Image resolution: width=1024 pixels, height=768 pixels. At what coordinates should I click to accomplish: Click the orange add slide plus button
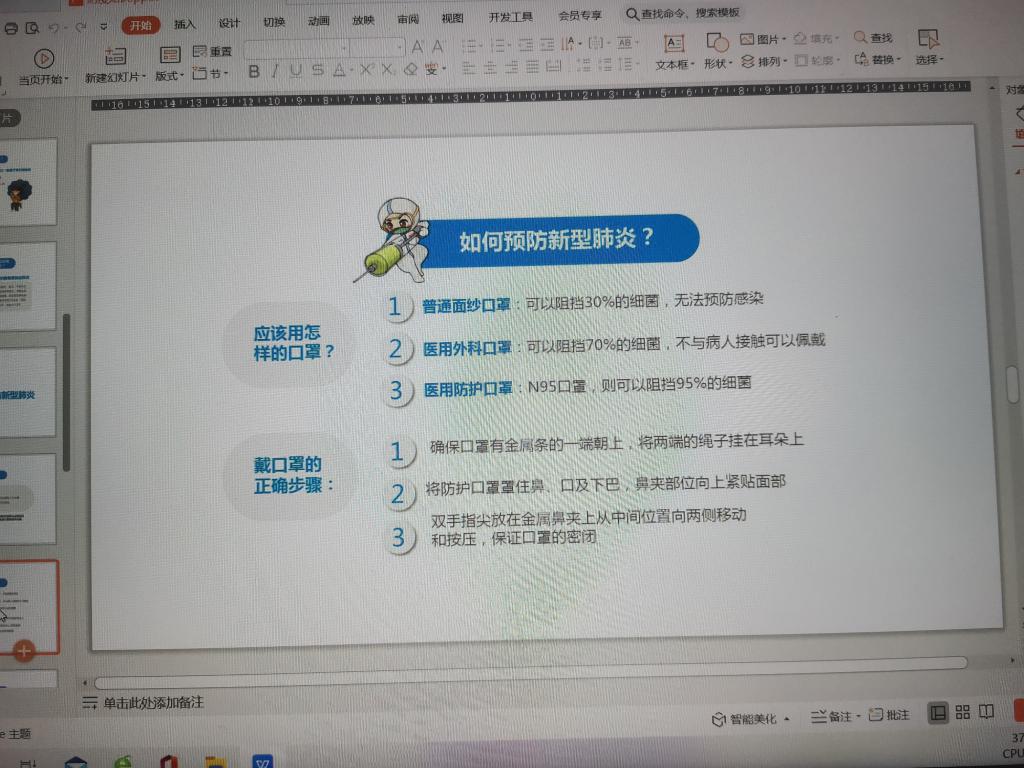[x=24, y=651]
